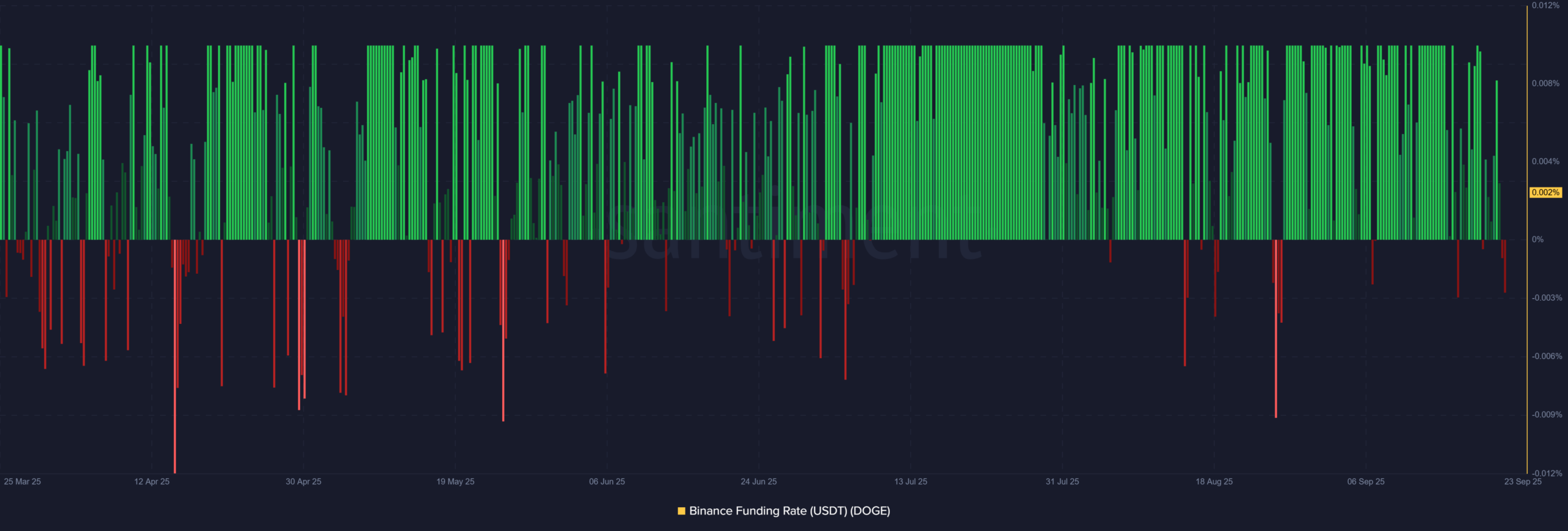Pick the 19 May 25 date marker
1568x531 pixels.
pyautogui.click(x=455, y=481)
